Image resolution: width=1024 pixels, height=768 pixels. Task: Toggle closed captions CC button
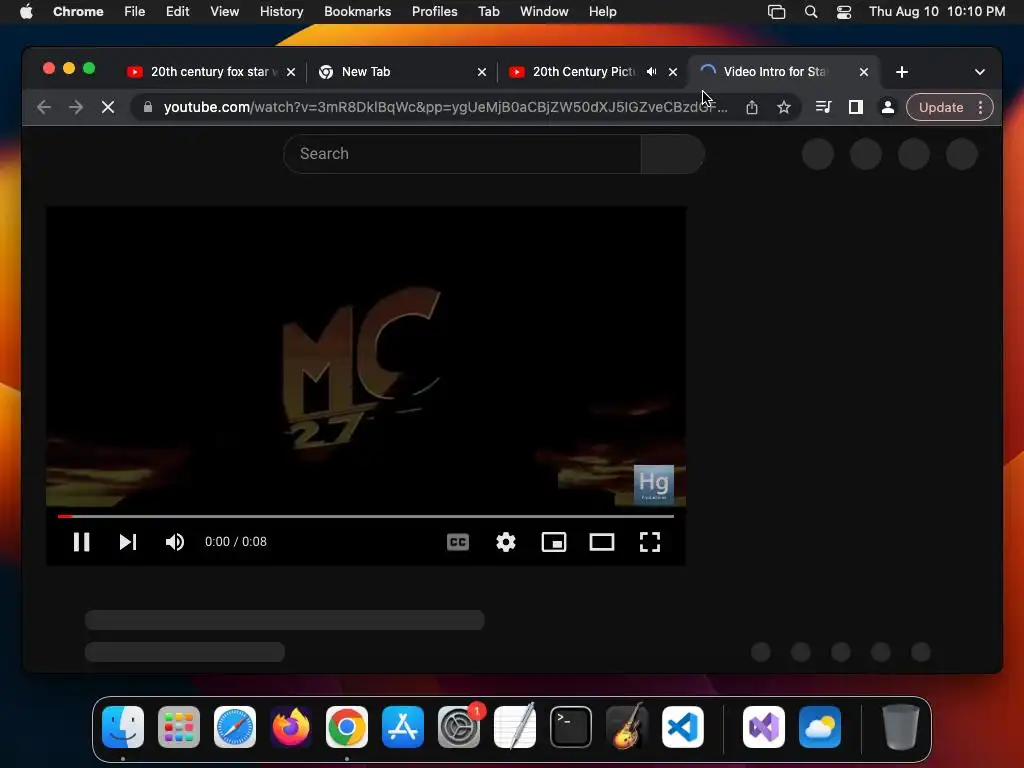(x=458, y=542)
